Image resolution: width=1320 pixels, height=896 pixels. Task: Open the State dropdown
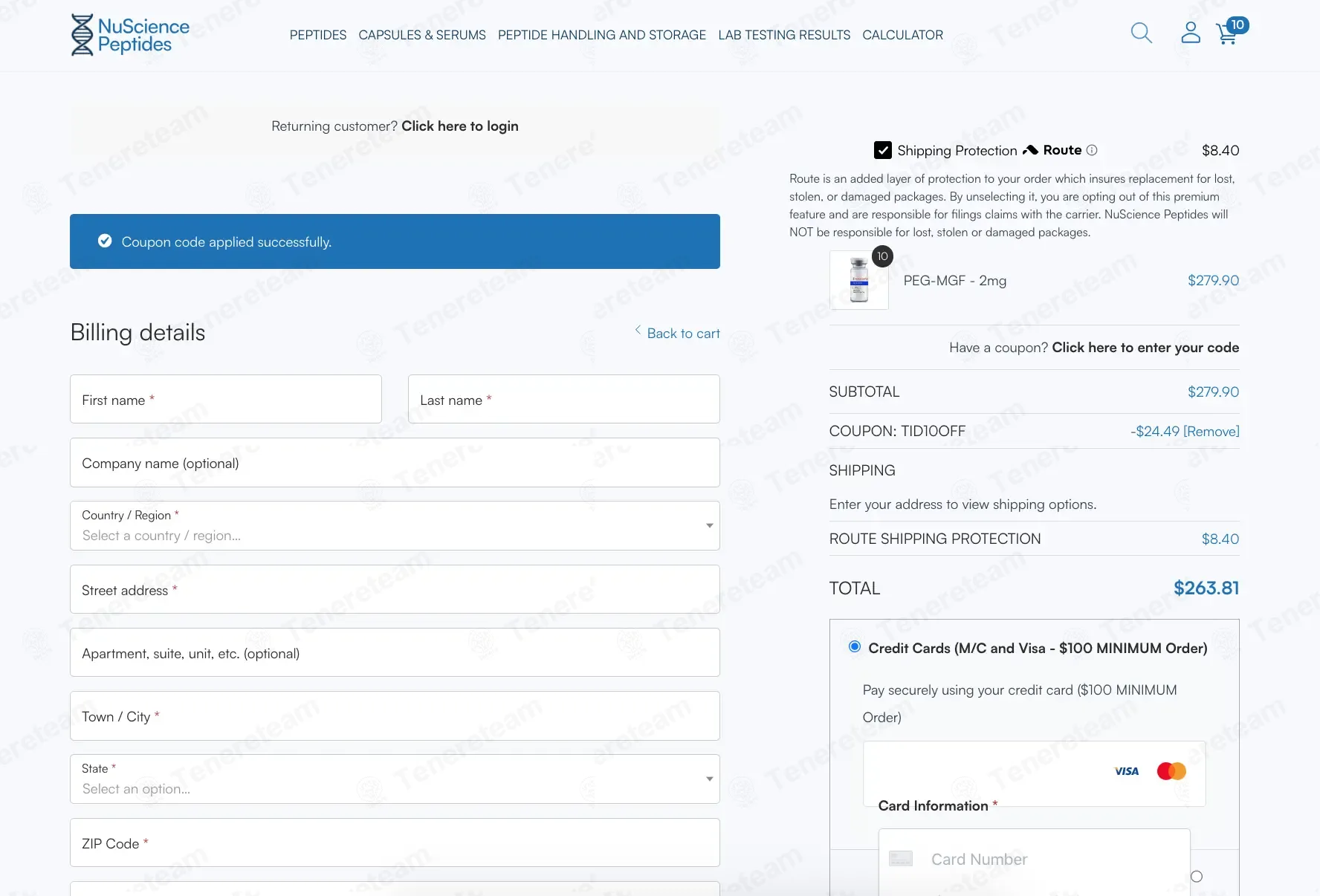pyautogui.click(x=395, y=779)
